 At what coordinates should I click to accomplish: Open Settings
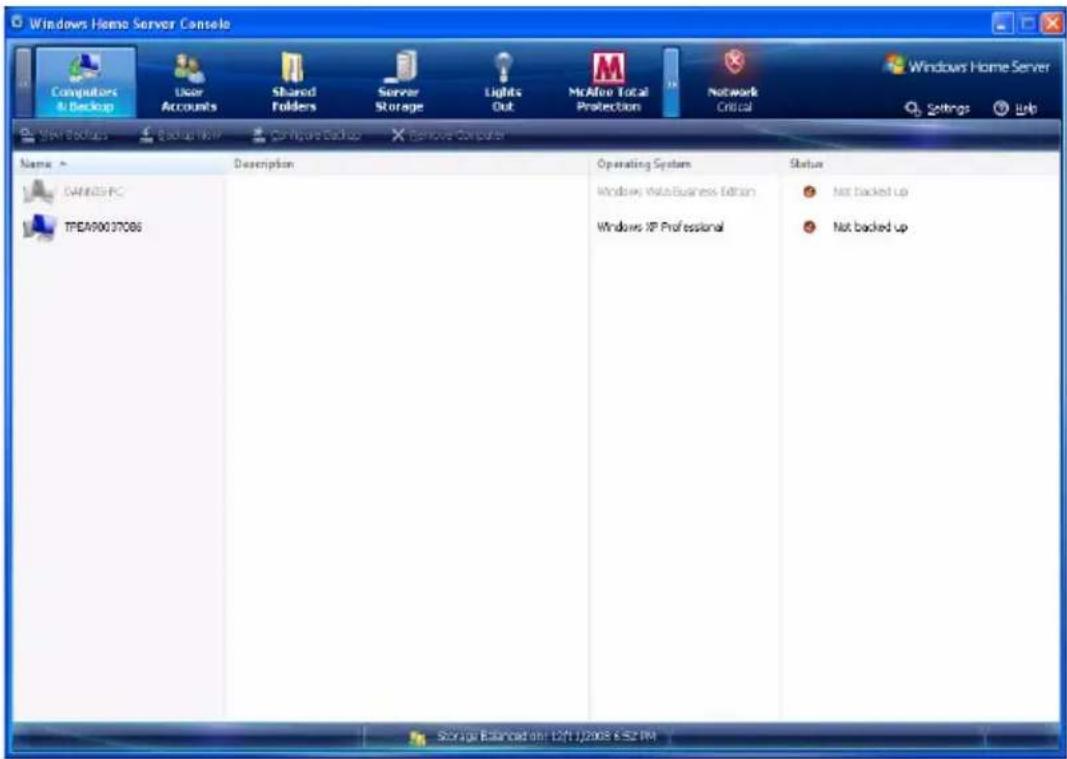[937, 109]
